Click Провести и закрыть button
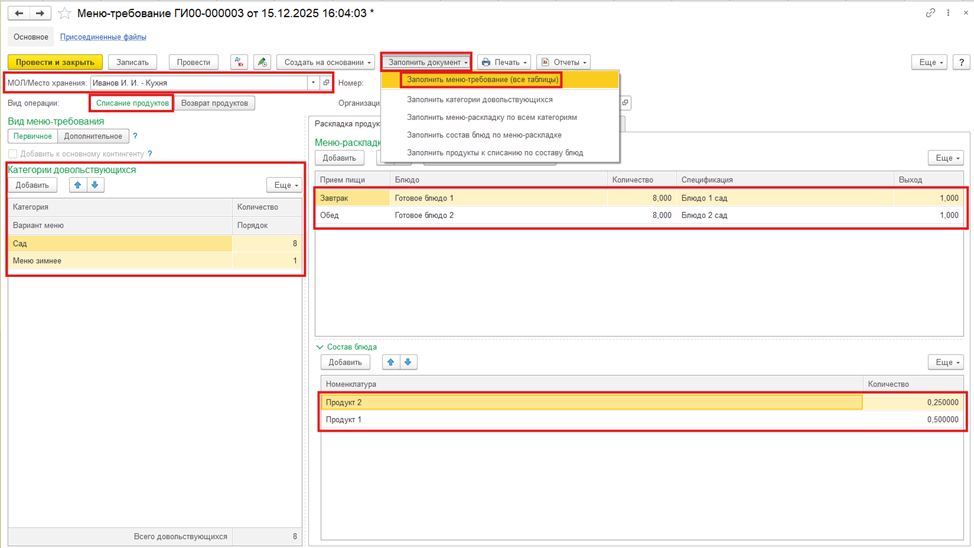The height and width of the screenshot is (548, 974). coord(55,62)
